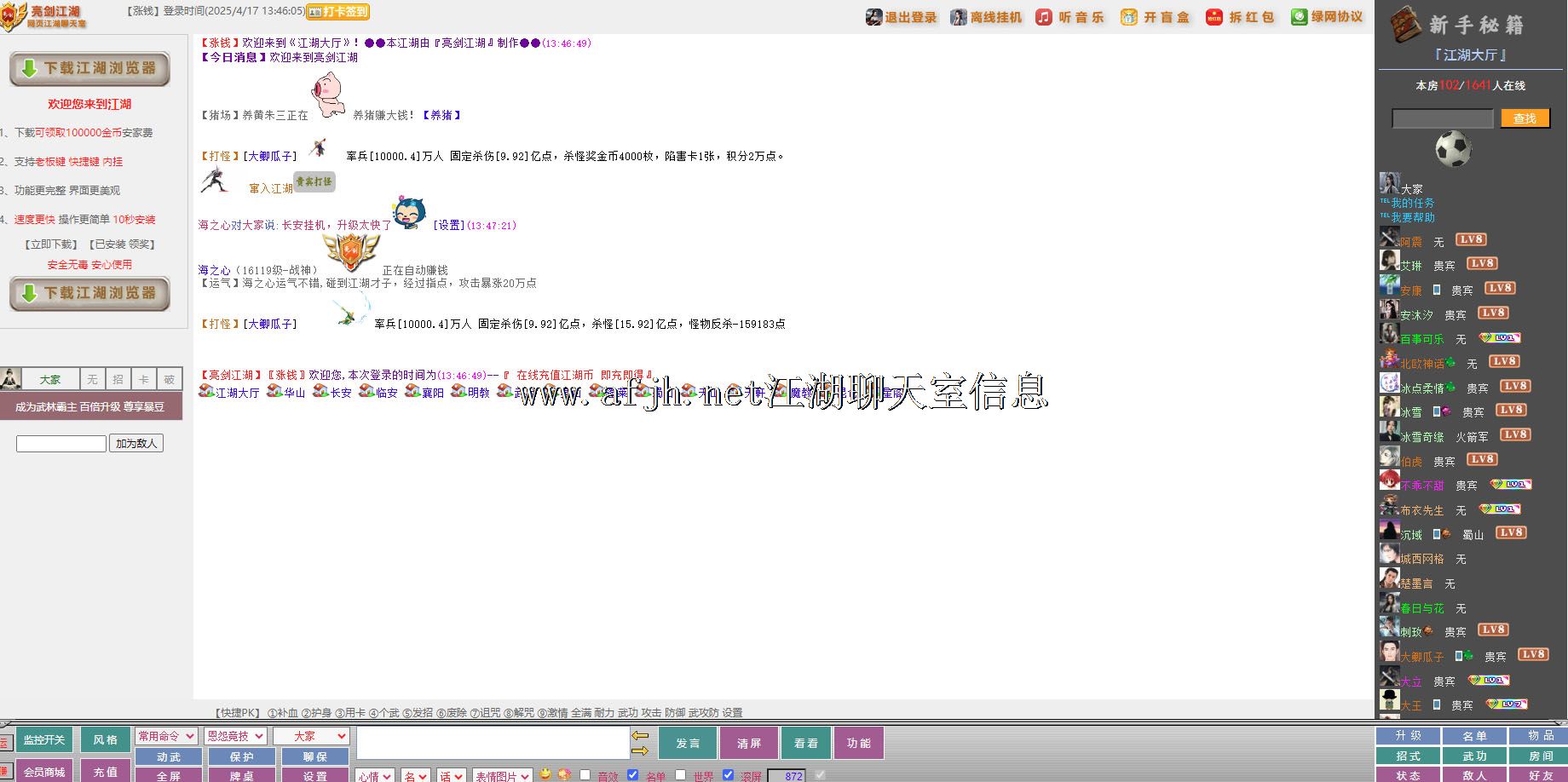Select the 被 tab in left panel
This screenshot has height=782, width=1568.
tap(170, 380)
